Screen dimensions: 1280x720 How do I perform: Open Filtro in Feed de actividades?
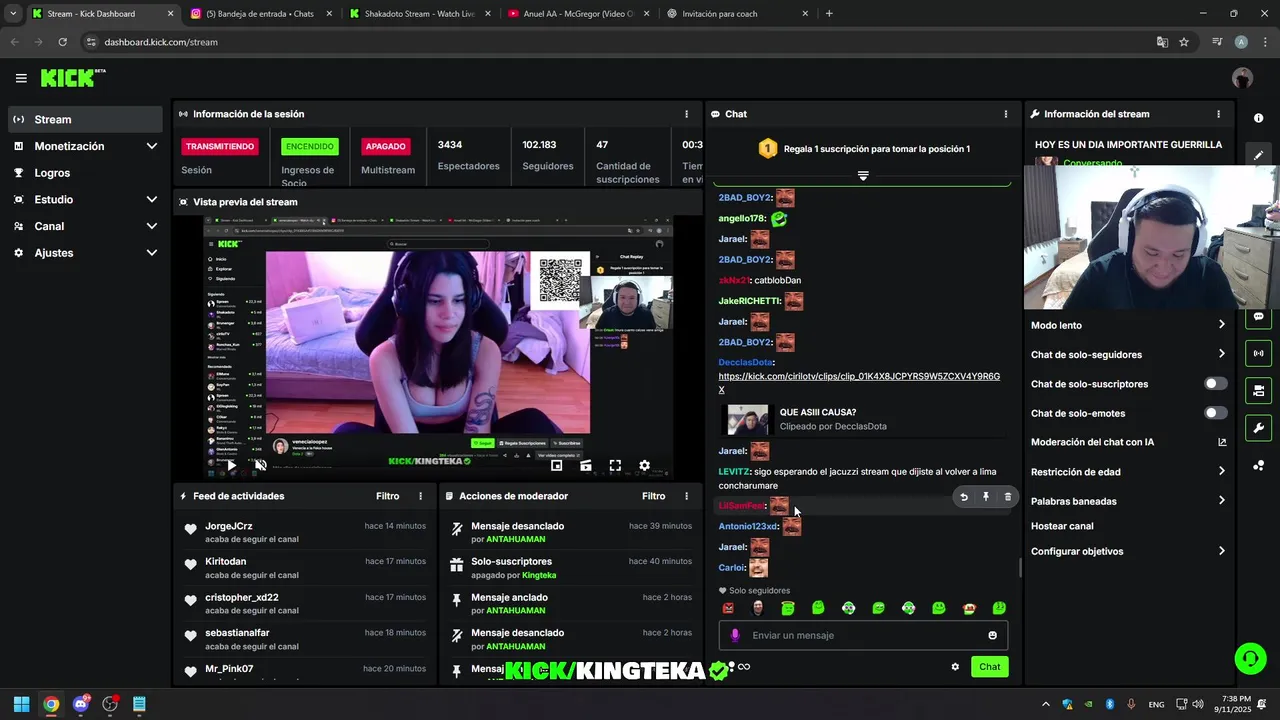388,496
